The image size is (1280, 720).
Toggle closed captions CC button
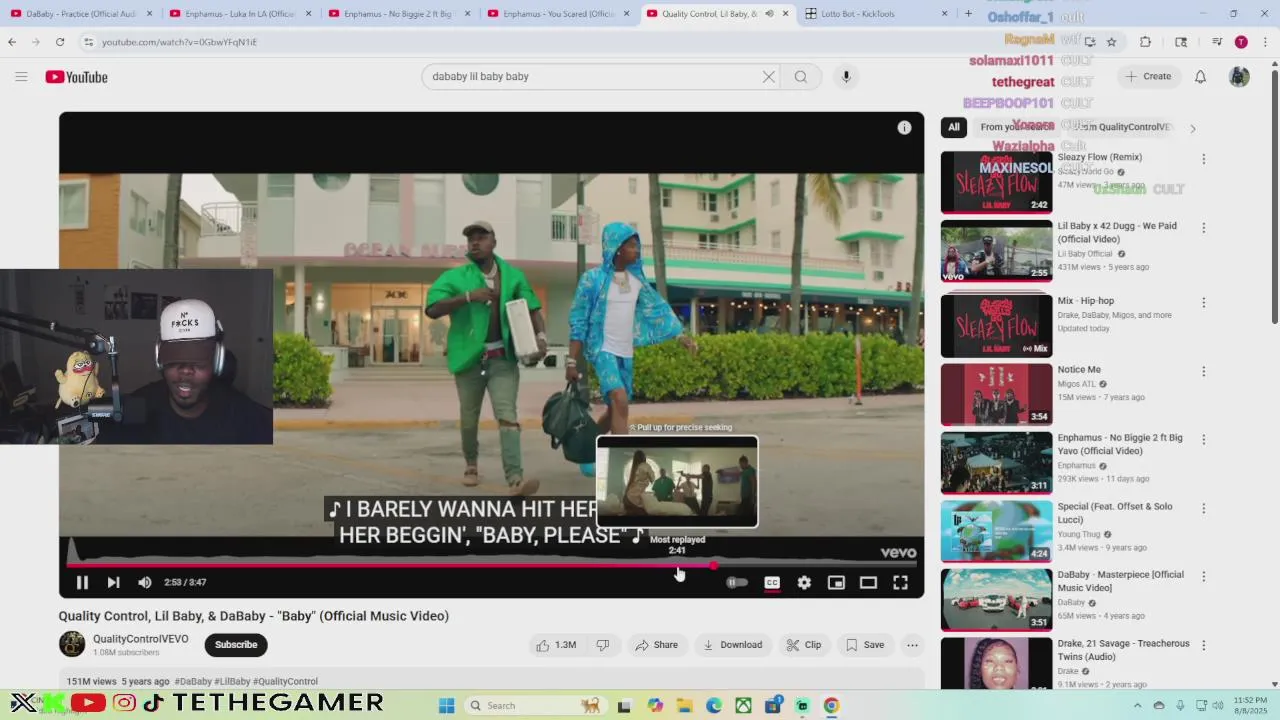[772, 583]
